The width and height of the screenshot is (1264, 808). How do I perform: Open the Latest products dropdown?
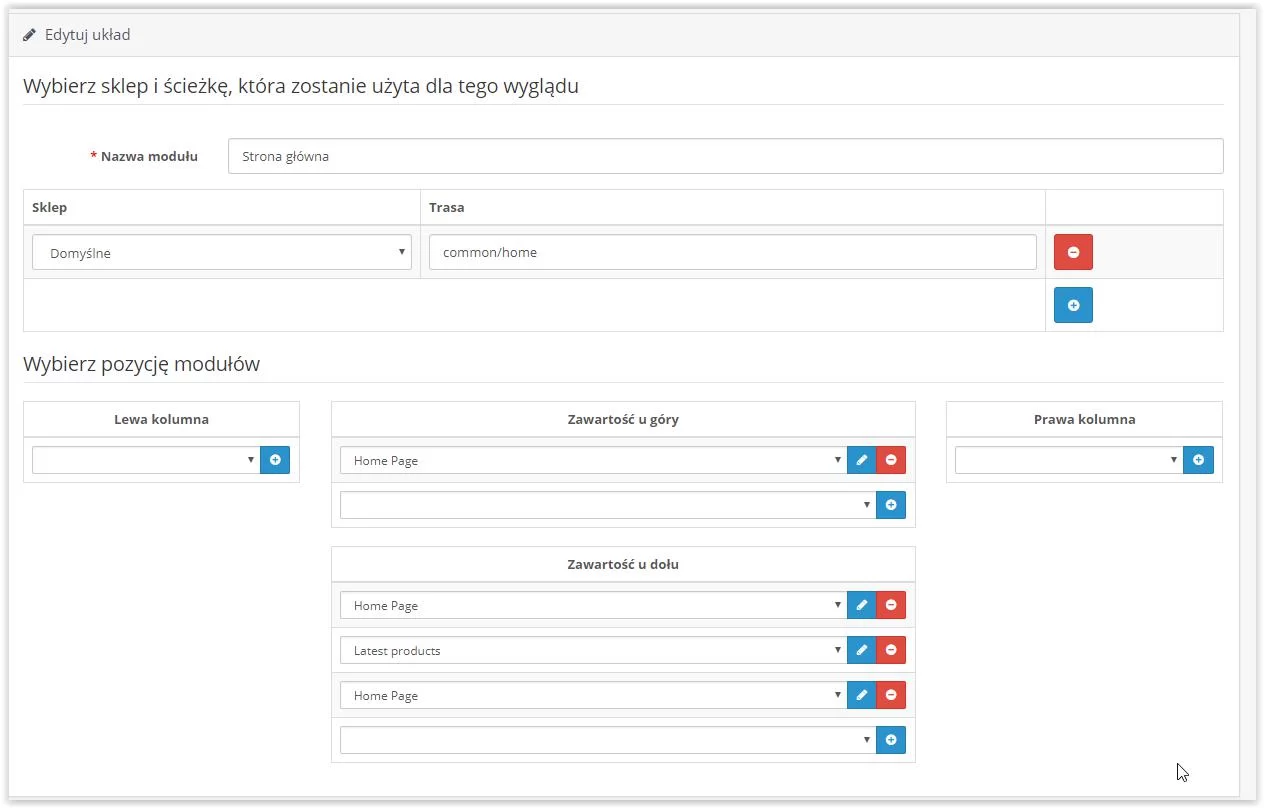593,650
